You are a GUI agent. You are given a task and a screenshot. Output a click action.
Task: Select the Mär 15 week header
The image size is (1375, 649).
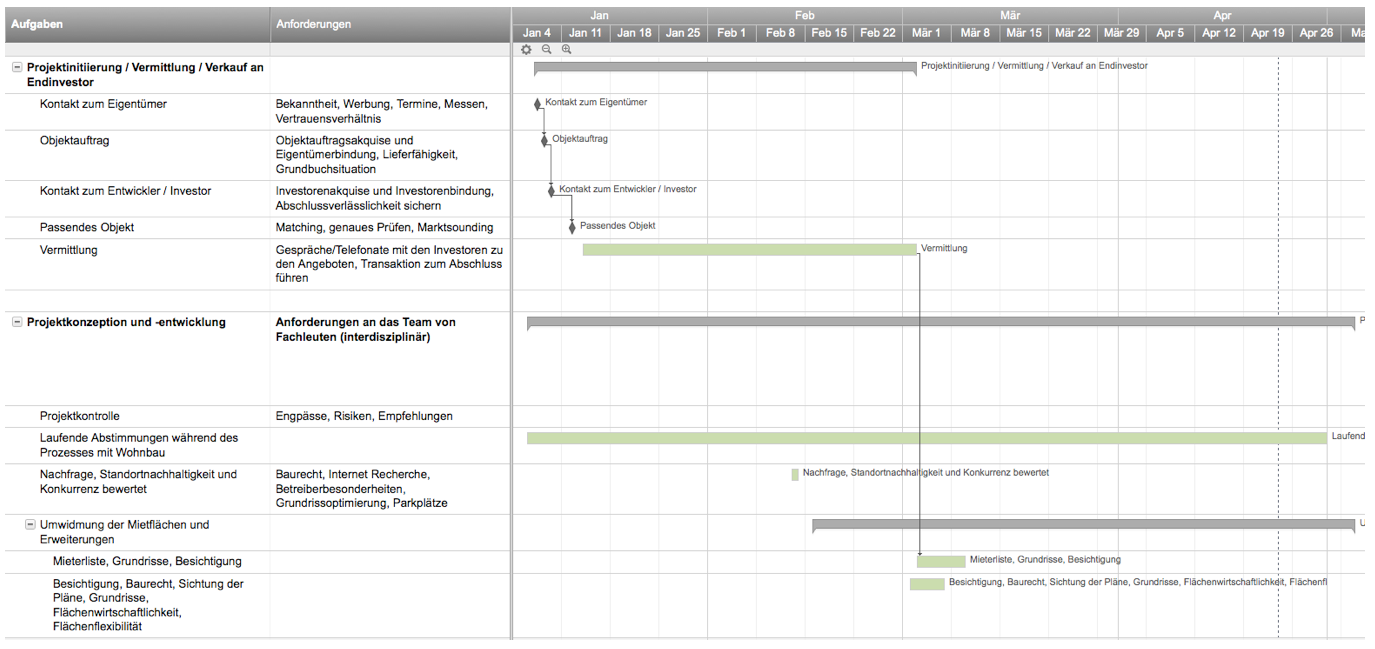pyautogui.click(x=1023, y=32)
